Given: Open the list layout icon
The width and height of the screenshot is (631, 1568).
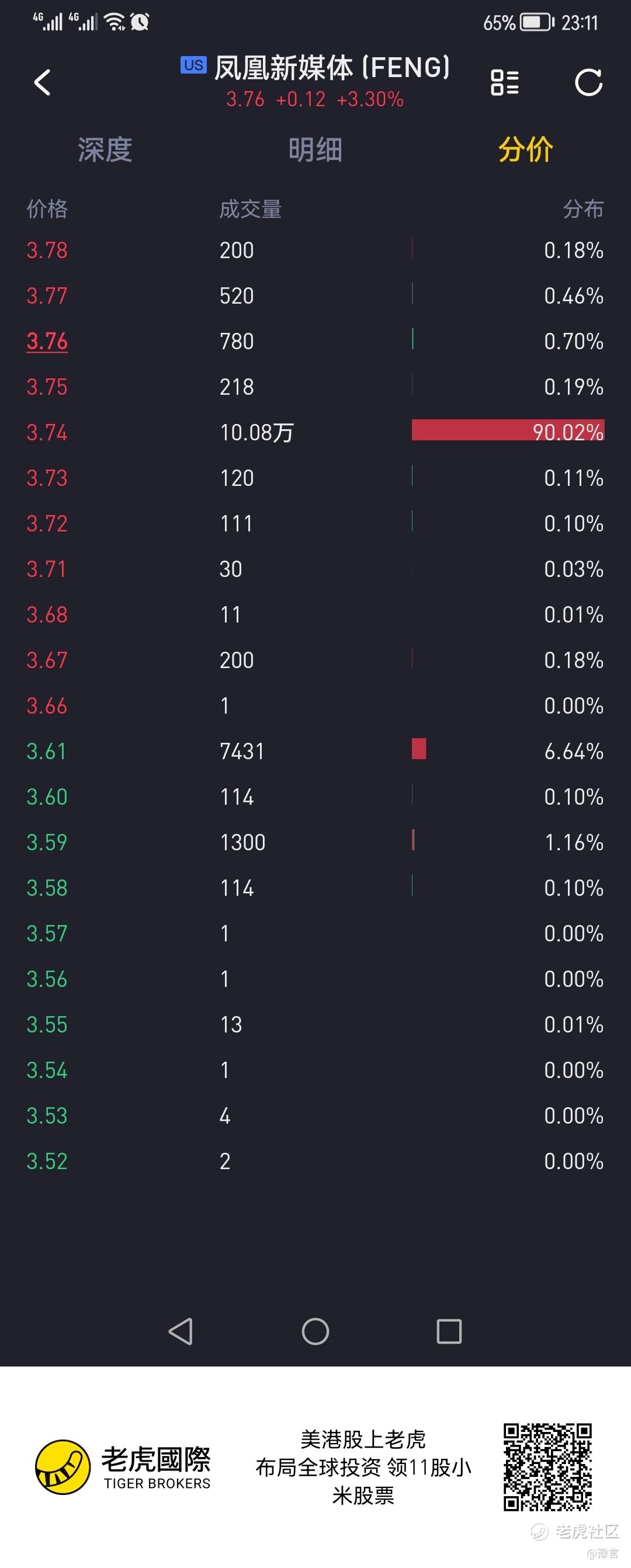Looking at the screenshot, I should 505,82.
